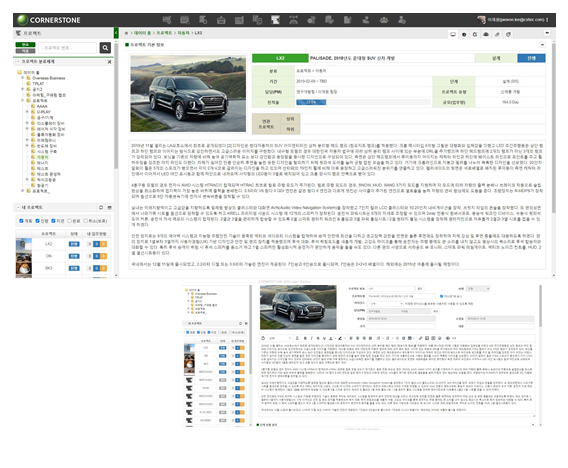Click the refresh icon on the My Projects panel
This screenshot has width=568, height=468.
click(x=101, y=208)
